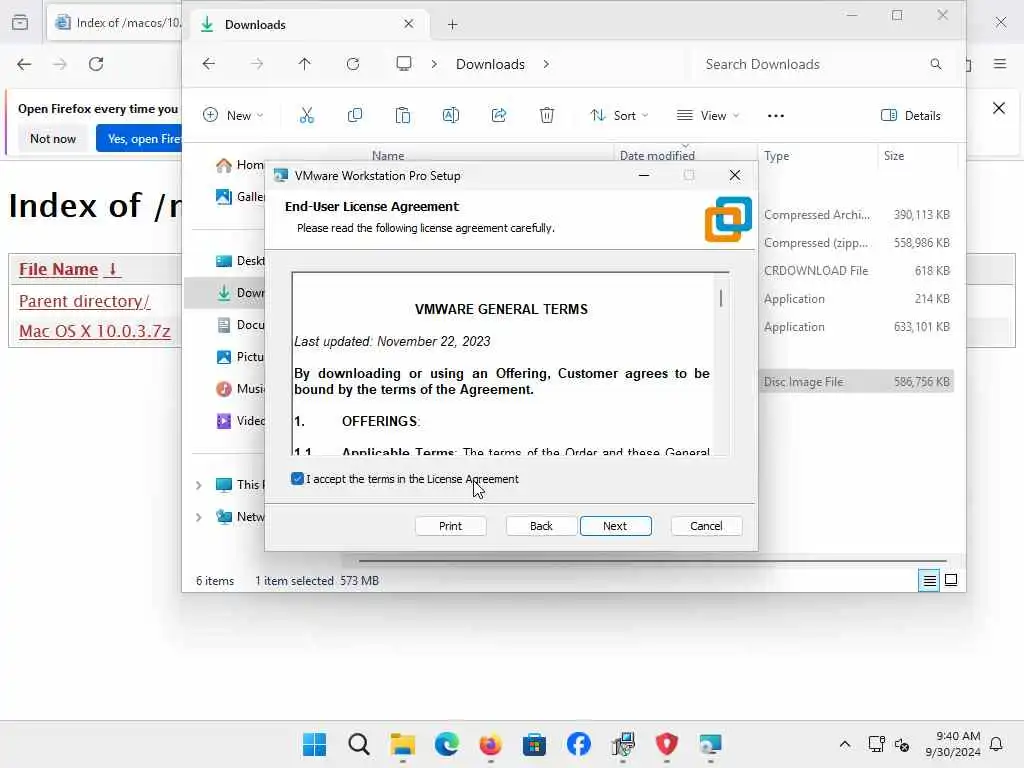The height and width of the screenshot is (768, 1024).
Task: Click the search magnifier icon in Explorer
Action: 936,64
